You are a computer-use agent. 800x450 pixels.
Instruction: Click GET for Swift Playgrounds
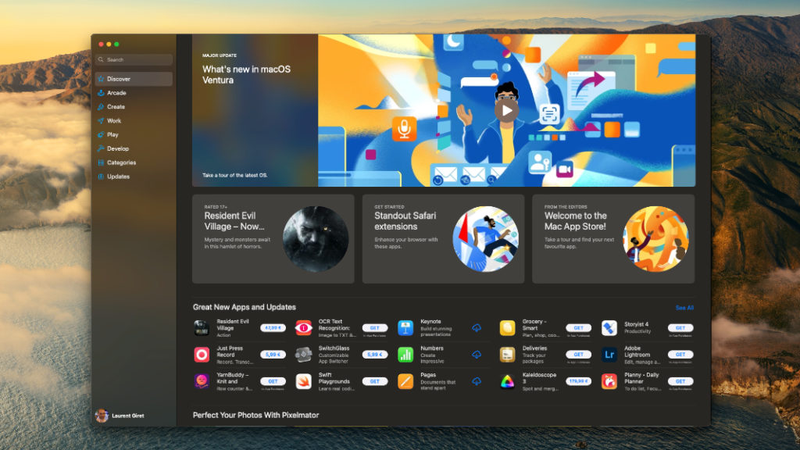[375, 381]
